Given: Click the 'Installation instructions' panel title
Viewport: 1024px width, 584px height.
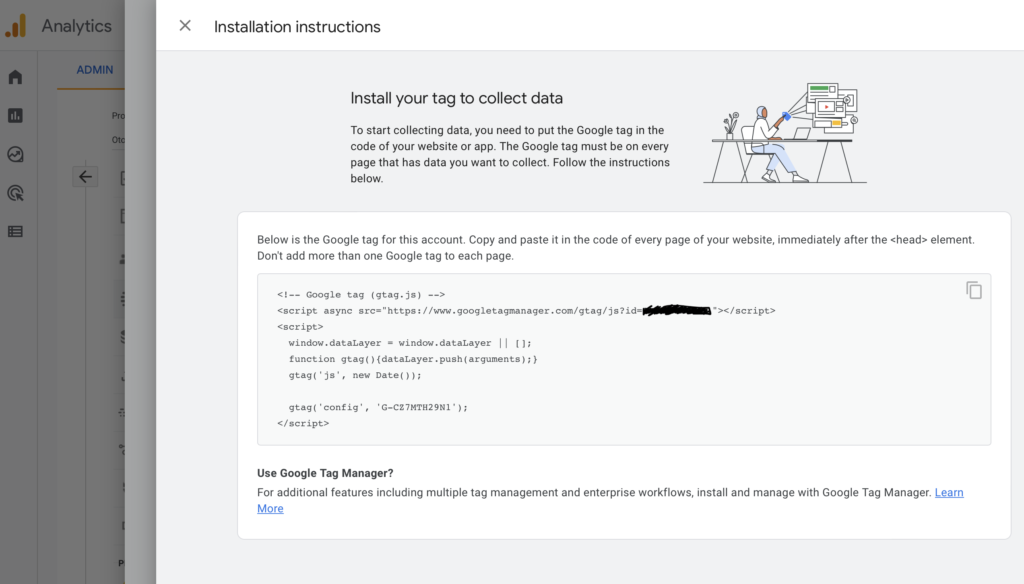Looking at the screenshot, I should [x=297, y=27].
